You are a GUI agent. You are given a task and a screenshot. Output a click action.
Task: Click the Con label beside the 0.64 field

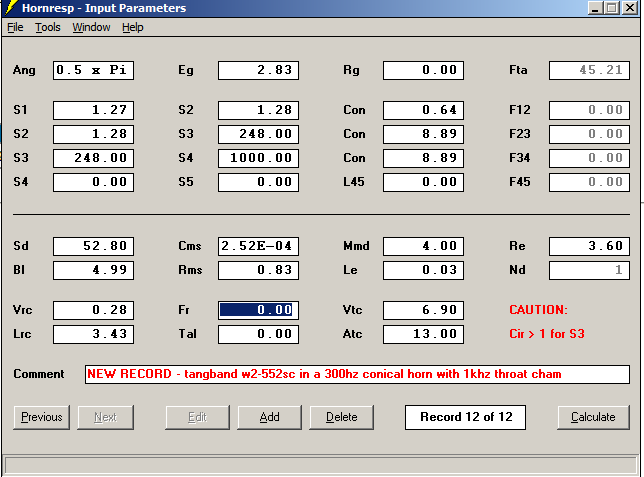(x=354, y=110)
